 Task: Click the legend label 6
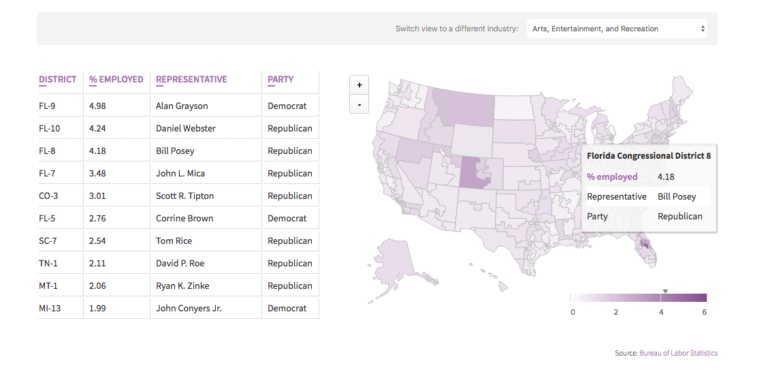pyautogui.click(x=704, y=312)
